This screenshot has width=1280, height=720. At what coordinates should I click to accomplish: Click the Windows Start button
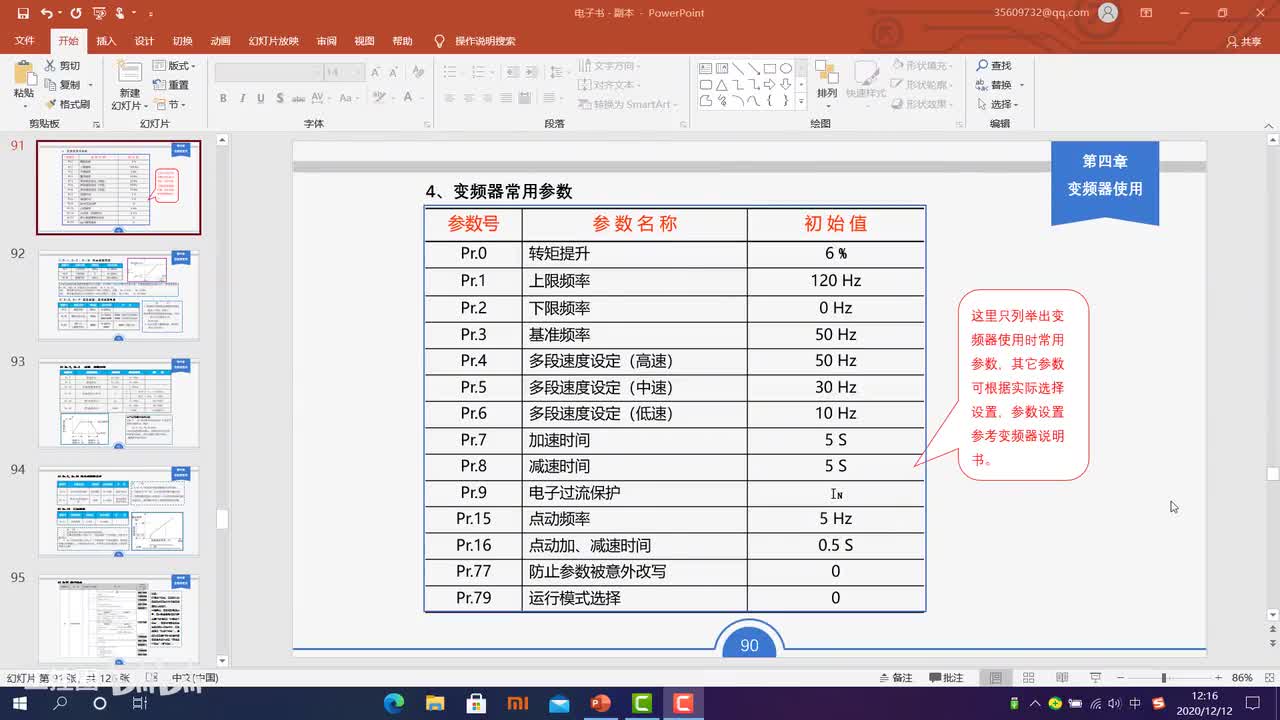pyautogui.click(x=20, y=703)
